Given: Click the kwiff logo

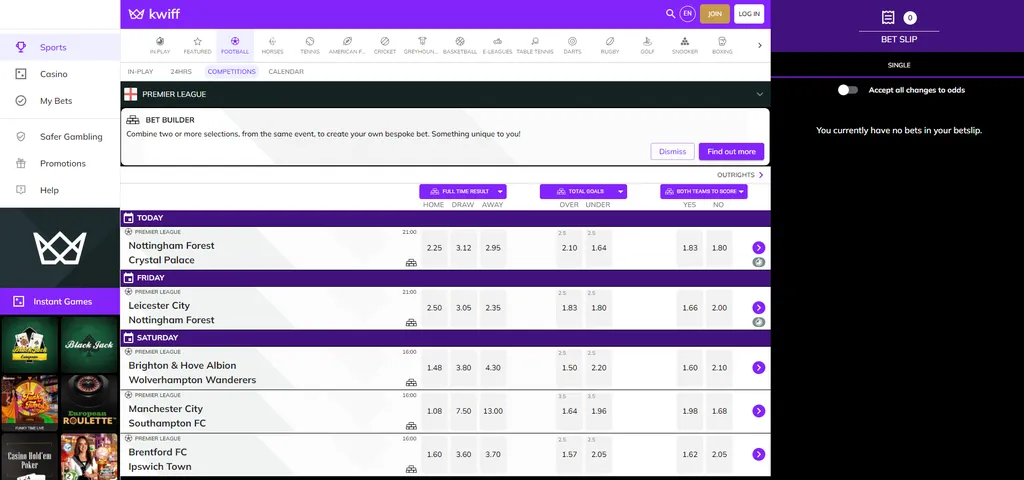Looking at the screenshot, I should pyautogui.click(x=153, y=14).
